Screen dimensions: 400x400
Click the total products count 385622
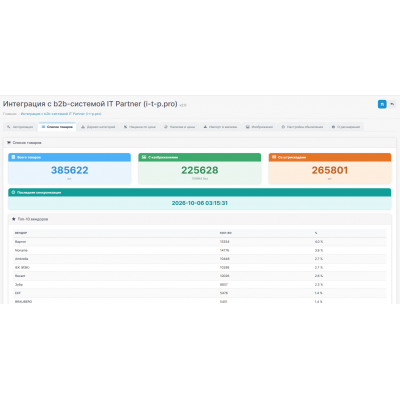coord(70,170)
